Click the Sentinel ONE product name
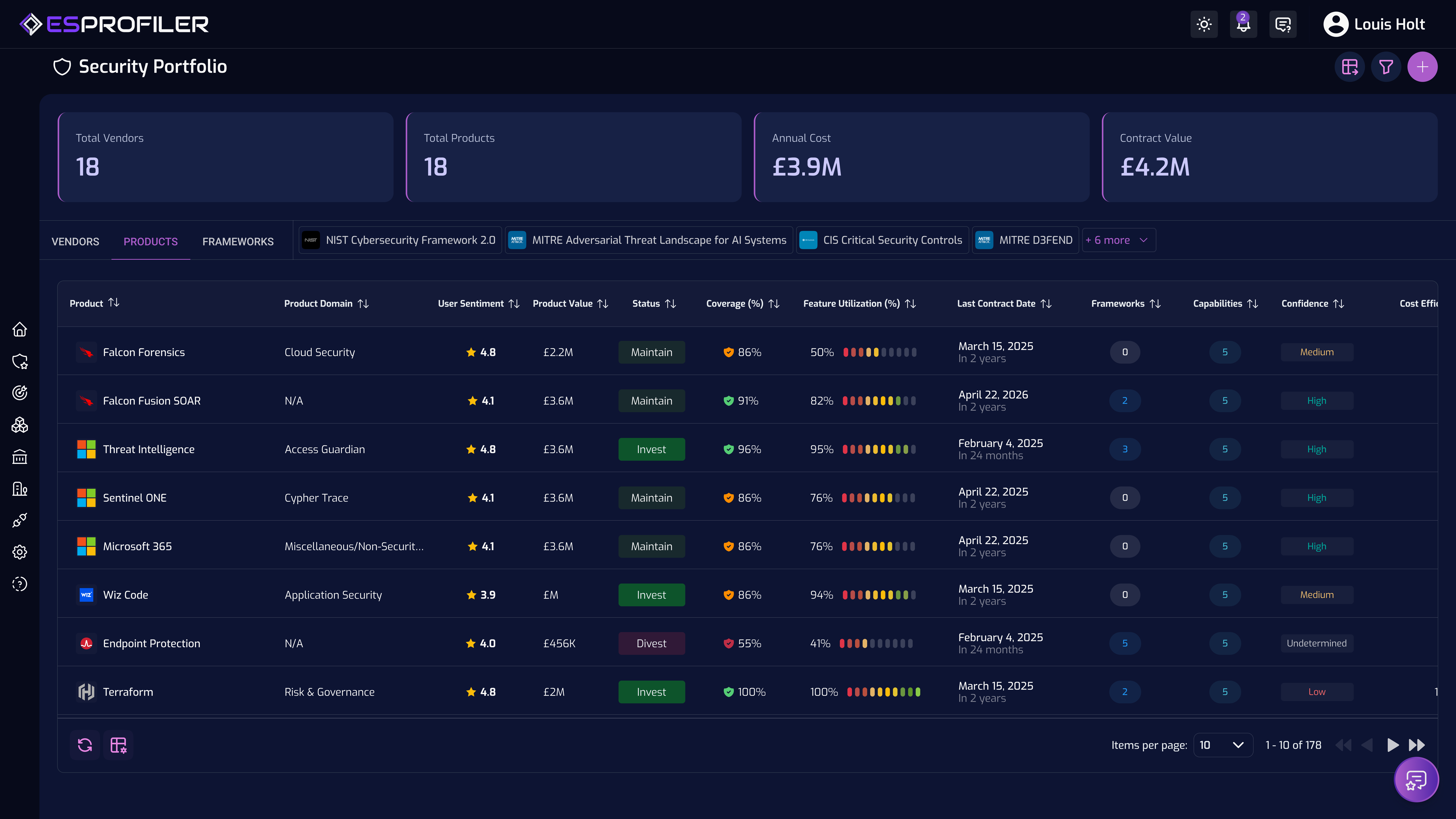The image size is (1456, 819). click(135, 498)
